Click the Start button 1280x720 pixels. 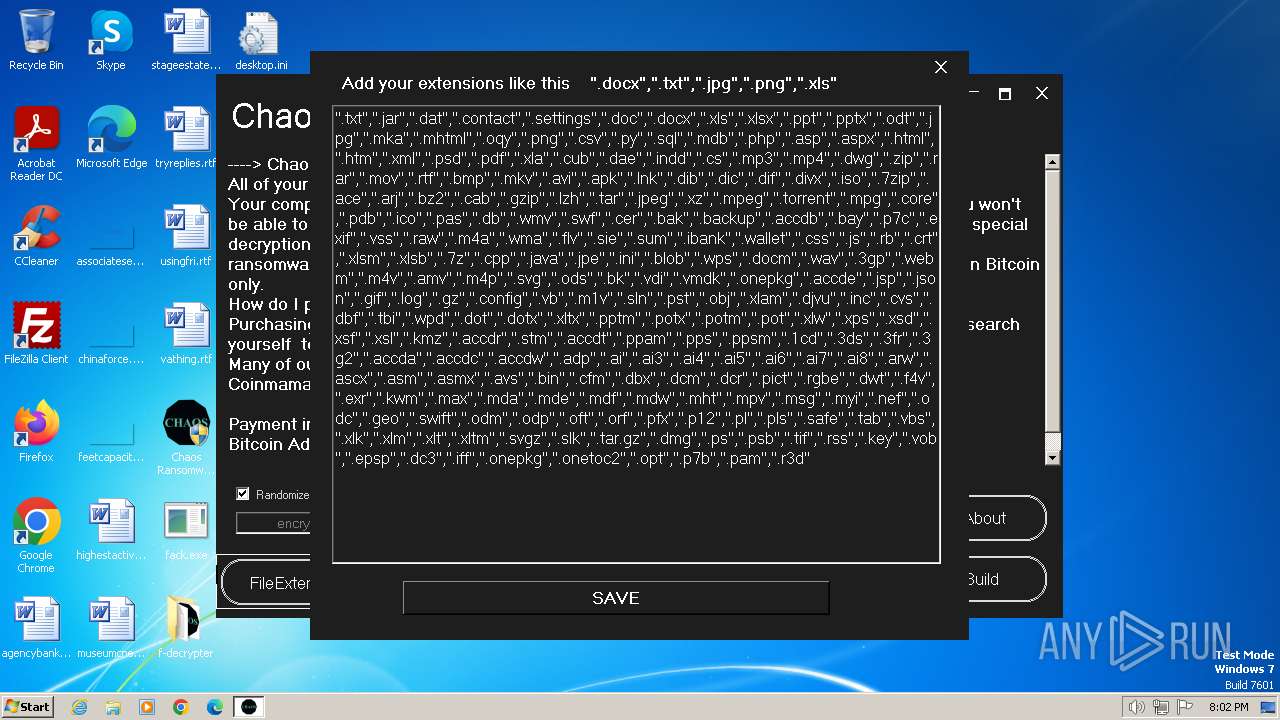[28, 707]
